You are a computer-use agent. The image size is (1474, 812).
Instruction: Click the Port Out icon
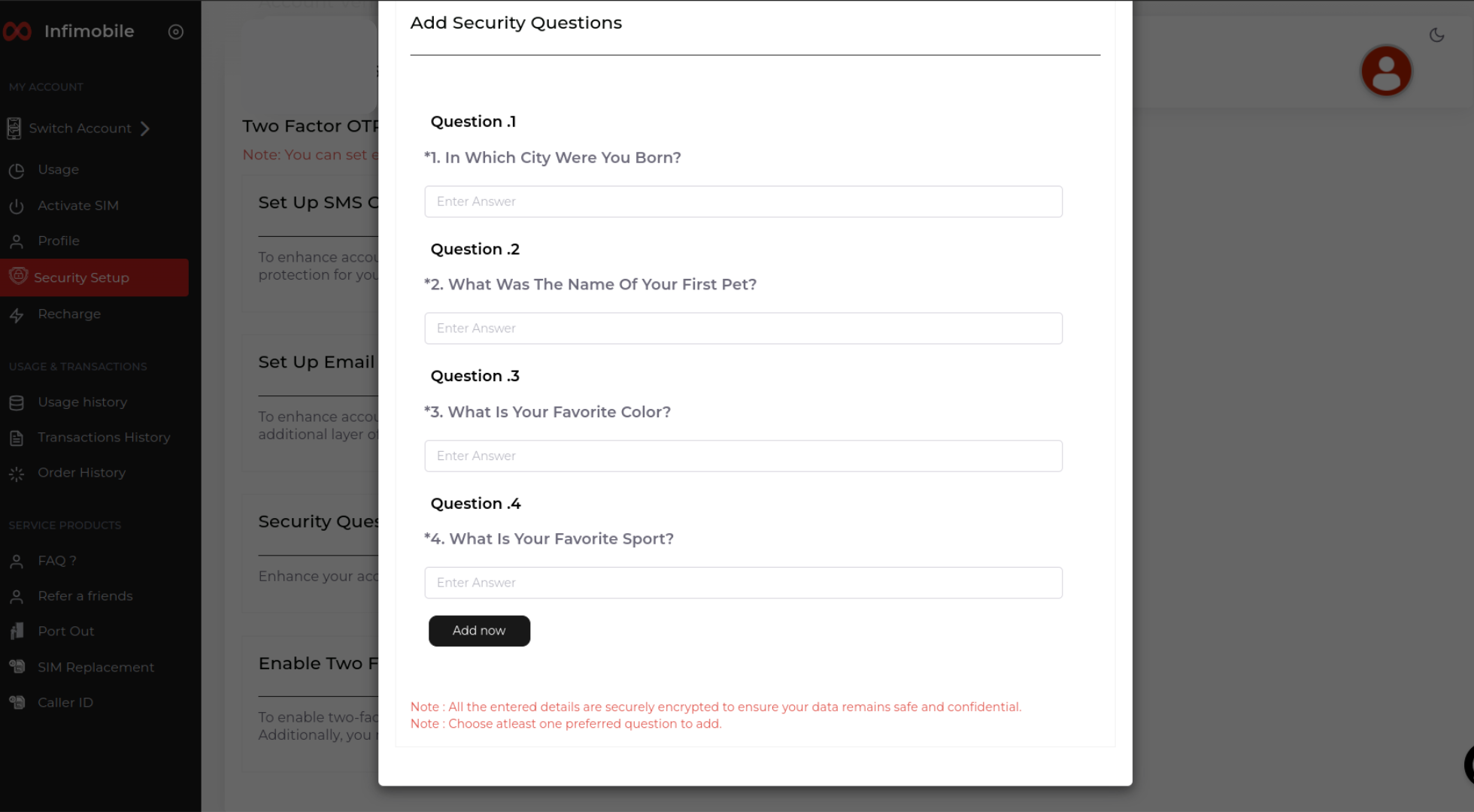(x=17, y=632)
